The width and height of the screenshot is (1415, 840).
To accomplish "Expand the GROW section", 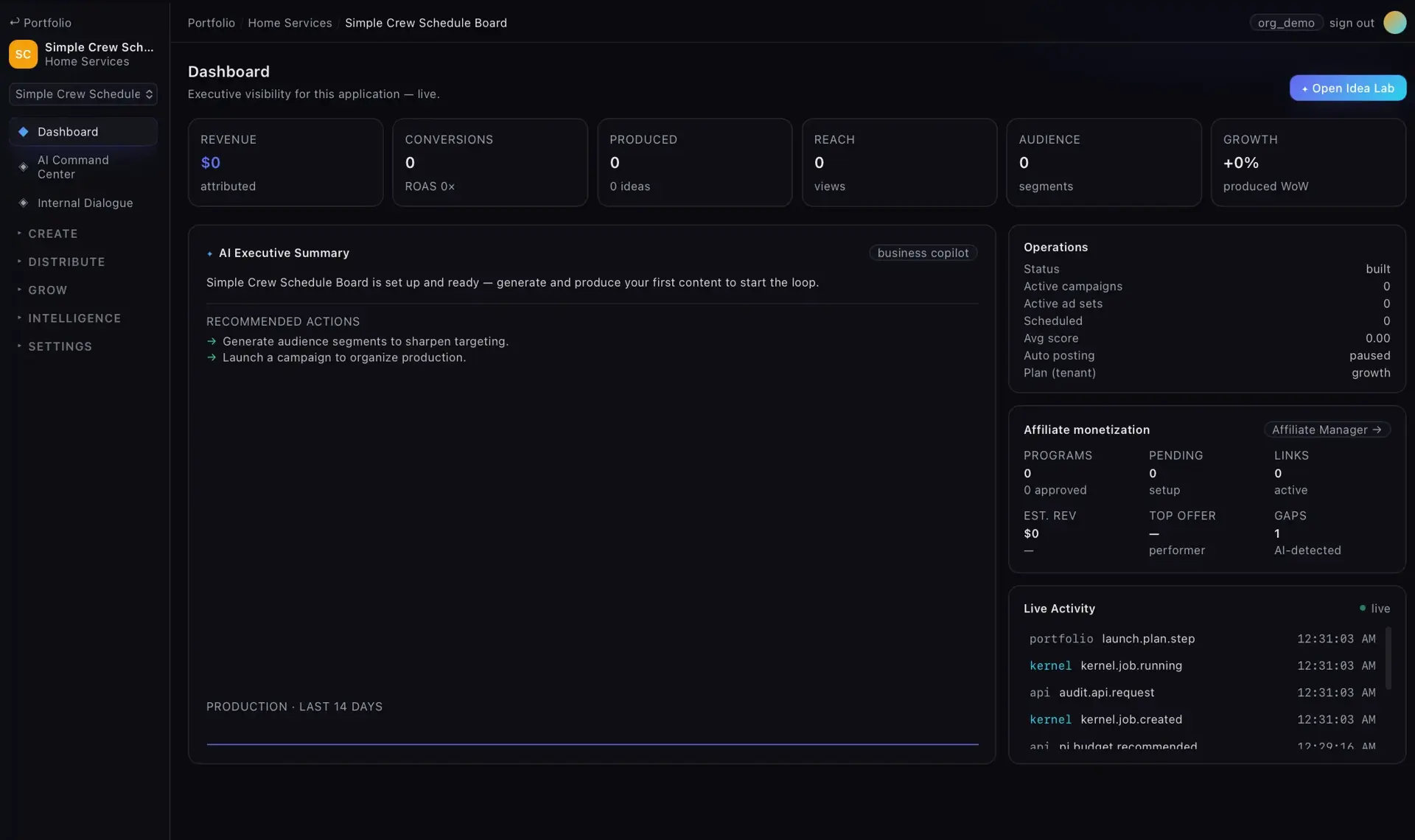I will [x=47, y=290].
